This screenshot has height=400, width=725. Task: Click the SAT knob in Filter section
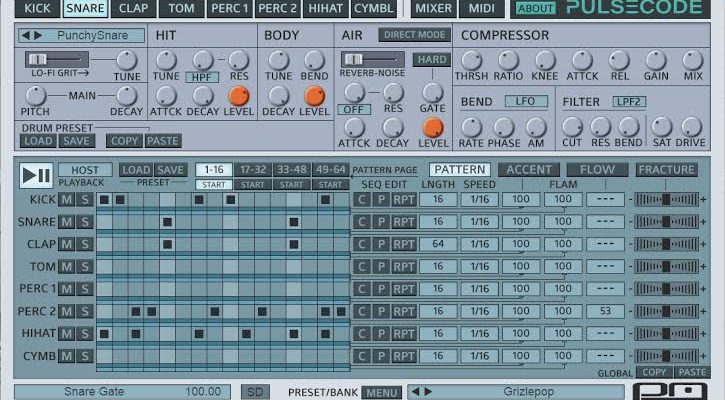[661, 127]
